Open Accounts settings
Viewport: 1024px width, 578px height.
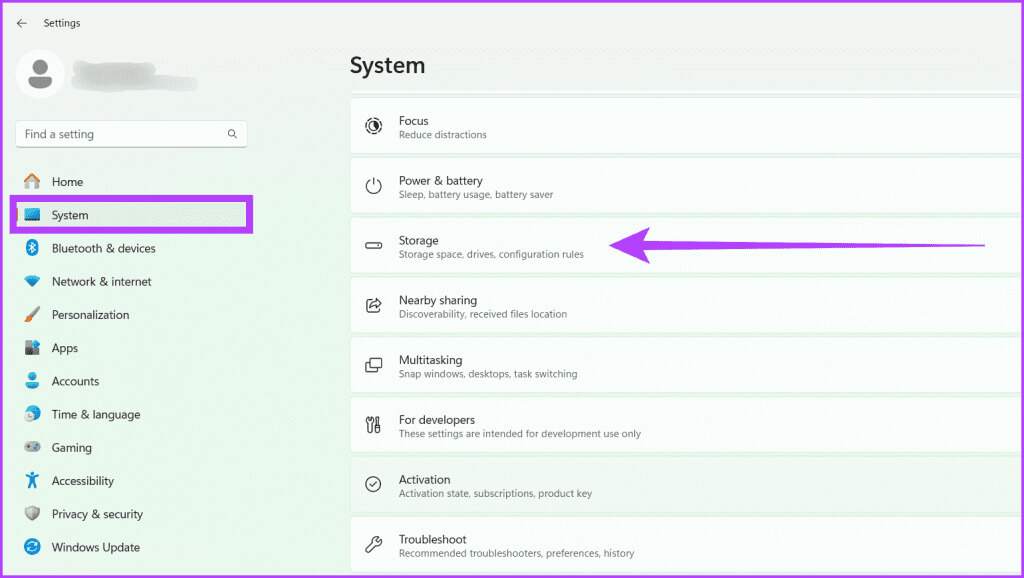131,381
